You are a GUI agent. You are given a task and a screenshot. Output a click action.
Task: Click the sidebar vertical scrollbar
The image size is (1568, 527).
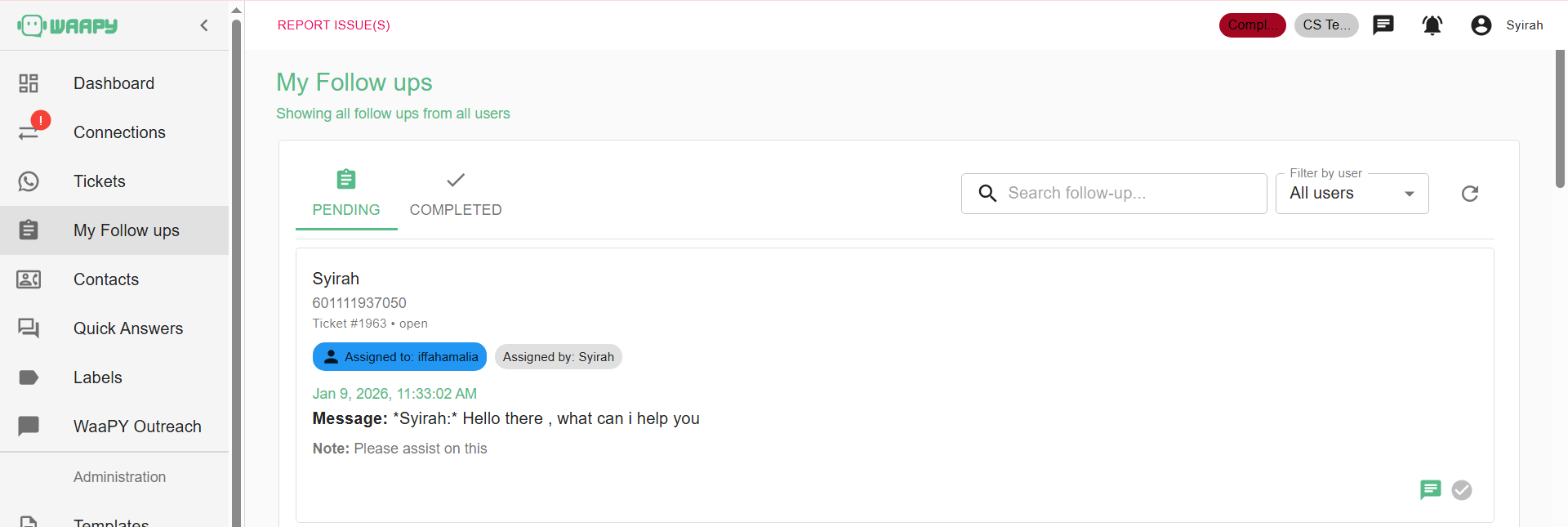pyautogui.click(x=236, y=270)
